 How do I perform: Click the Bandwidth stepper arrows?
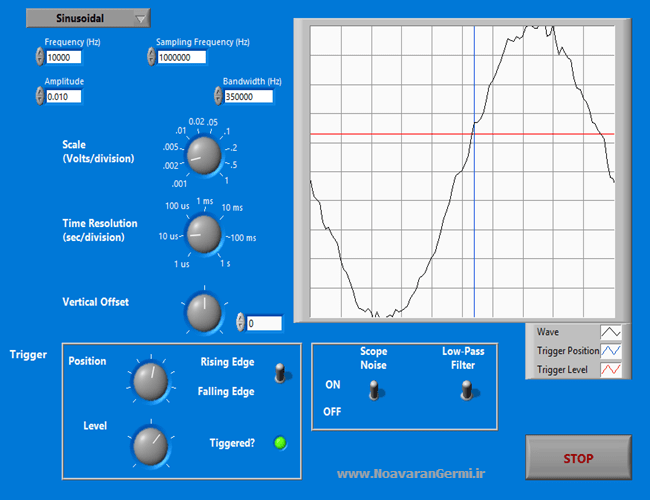[218, 96]
